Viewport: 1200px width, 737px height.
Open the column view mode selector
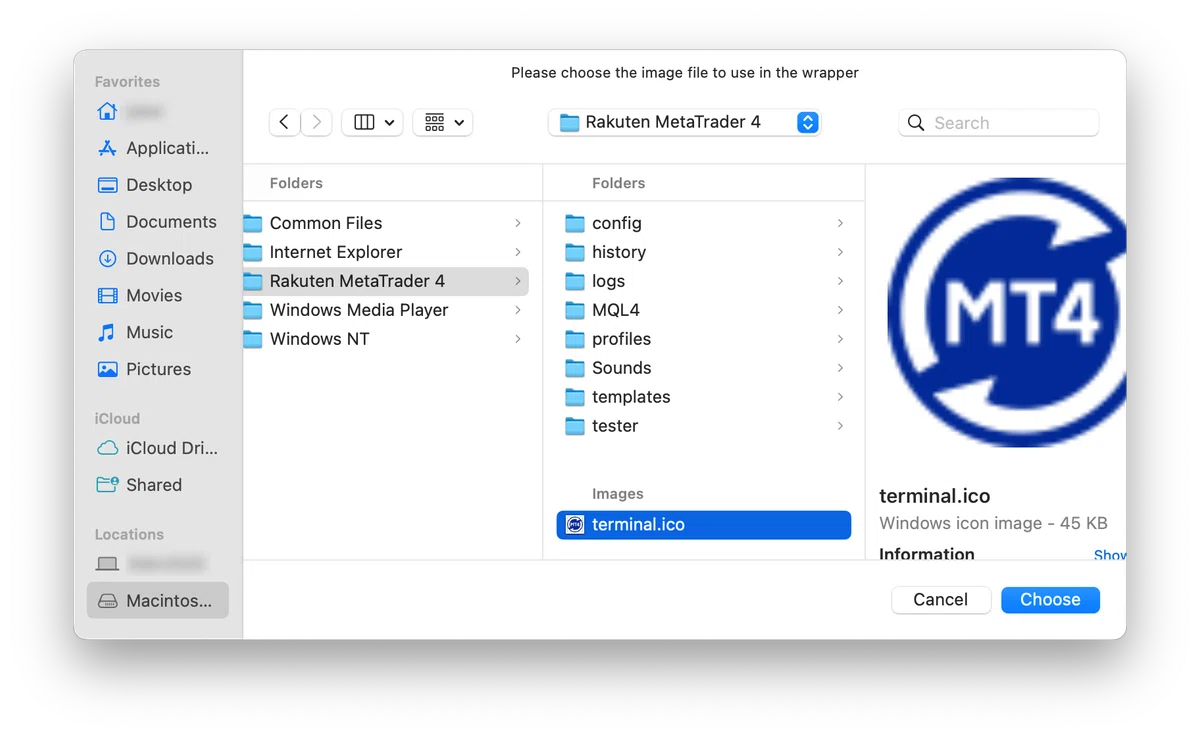[x=373, y=122]
